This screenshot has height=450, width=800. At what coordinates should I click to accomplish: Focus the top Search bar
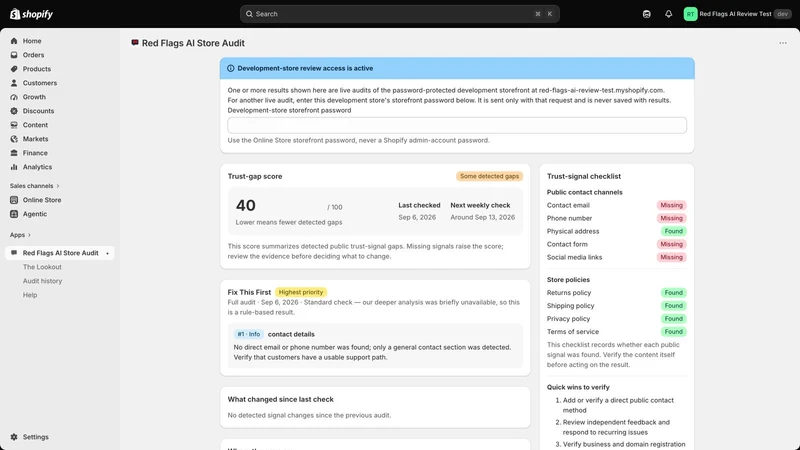pyautogui.click(x=399, y=14)
